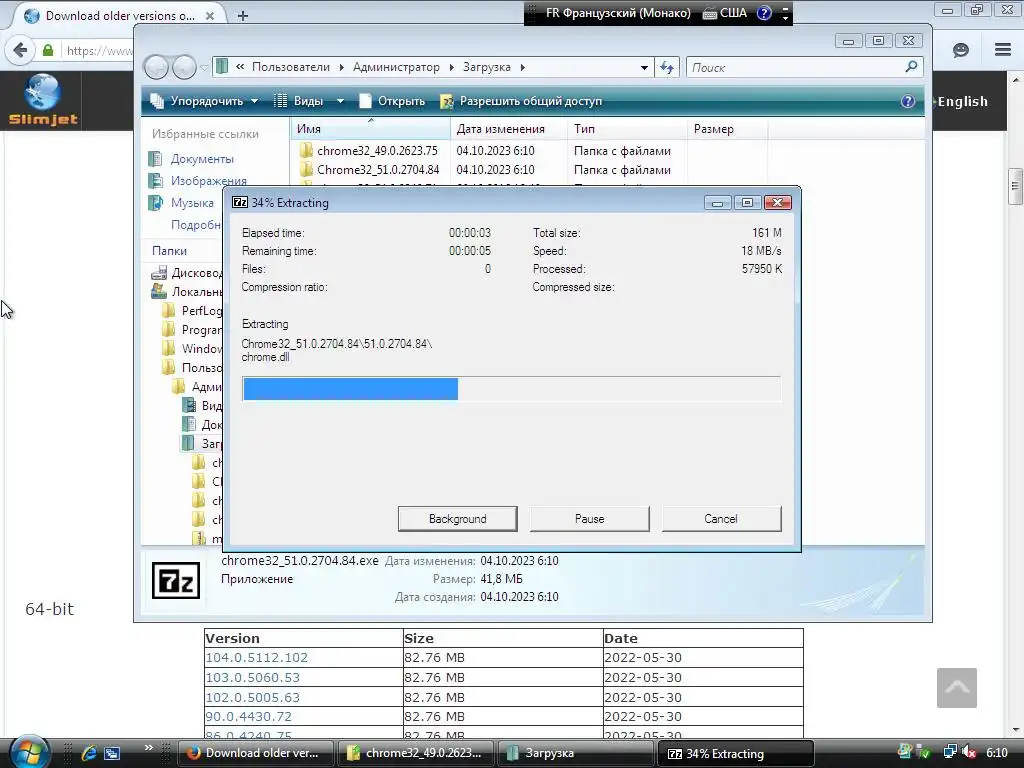Open the Упорядочить menu in Explorer
The image size is (1024, 768).
[204, 101]
